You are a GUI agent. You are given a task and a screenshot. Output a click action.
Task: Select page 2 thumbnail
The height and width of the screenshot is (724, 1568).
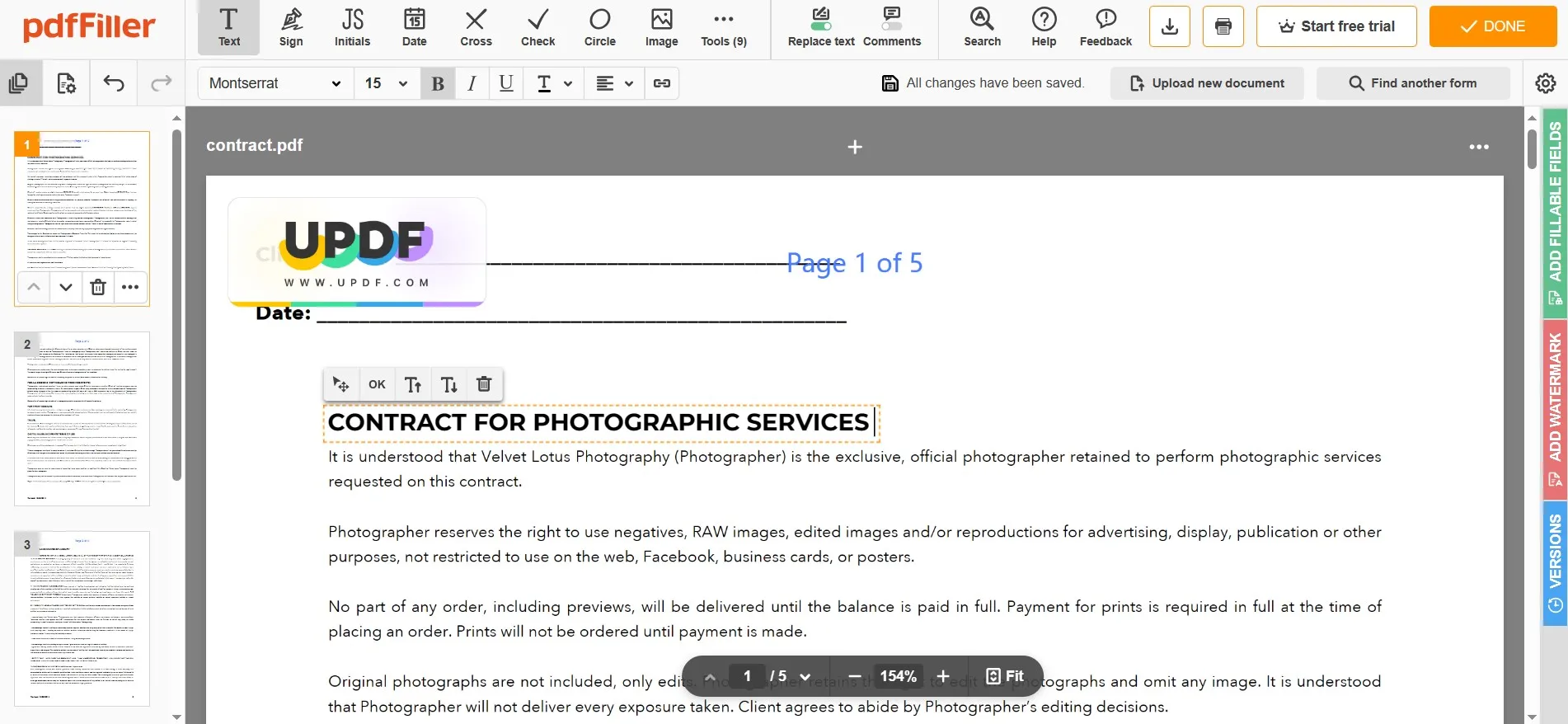point(82,418)
